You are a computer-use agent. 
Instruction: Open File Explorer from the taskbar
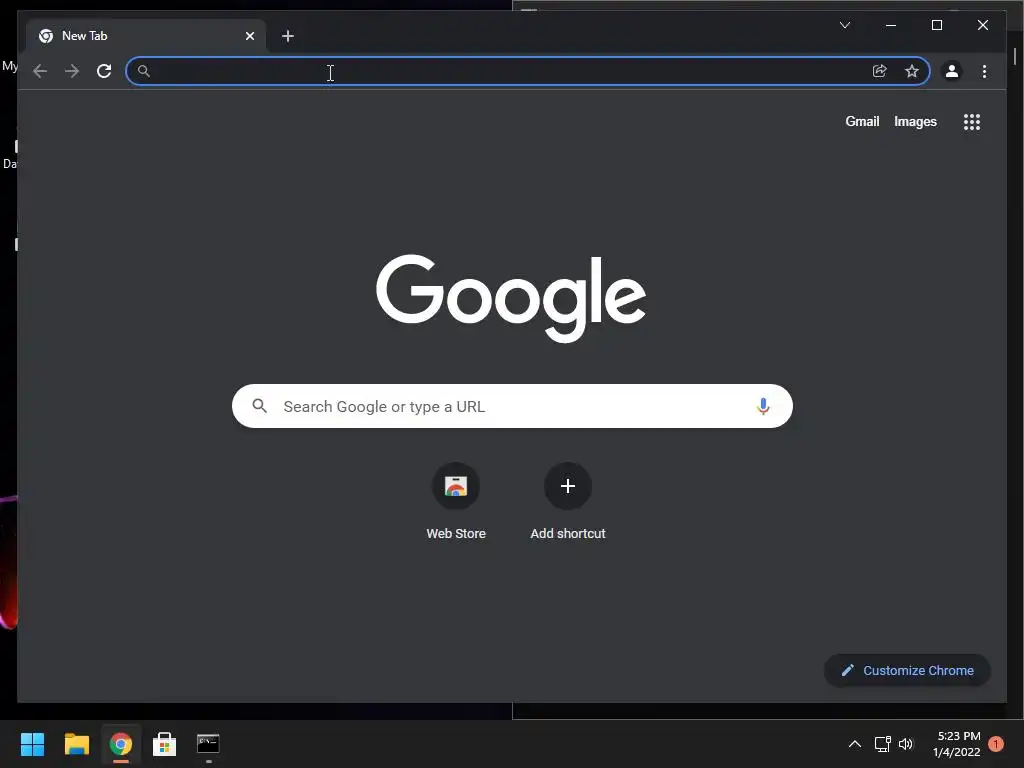pos(76,744)
